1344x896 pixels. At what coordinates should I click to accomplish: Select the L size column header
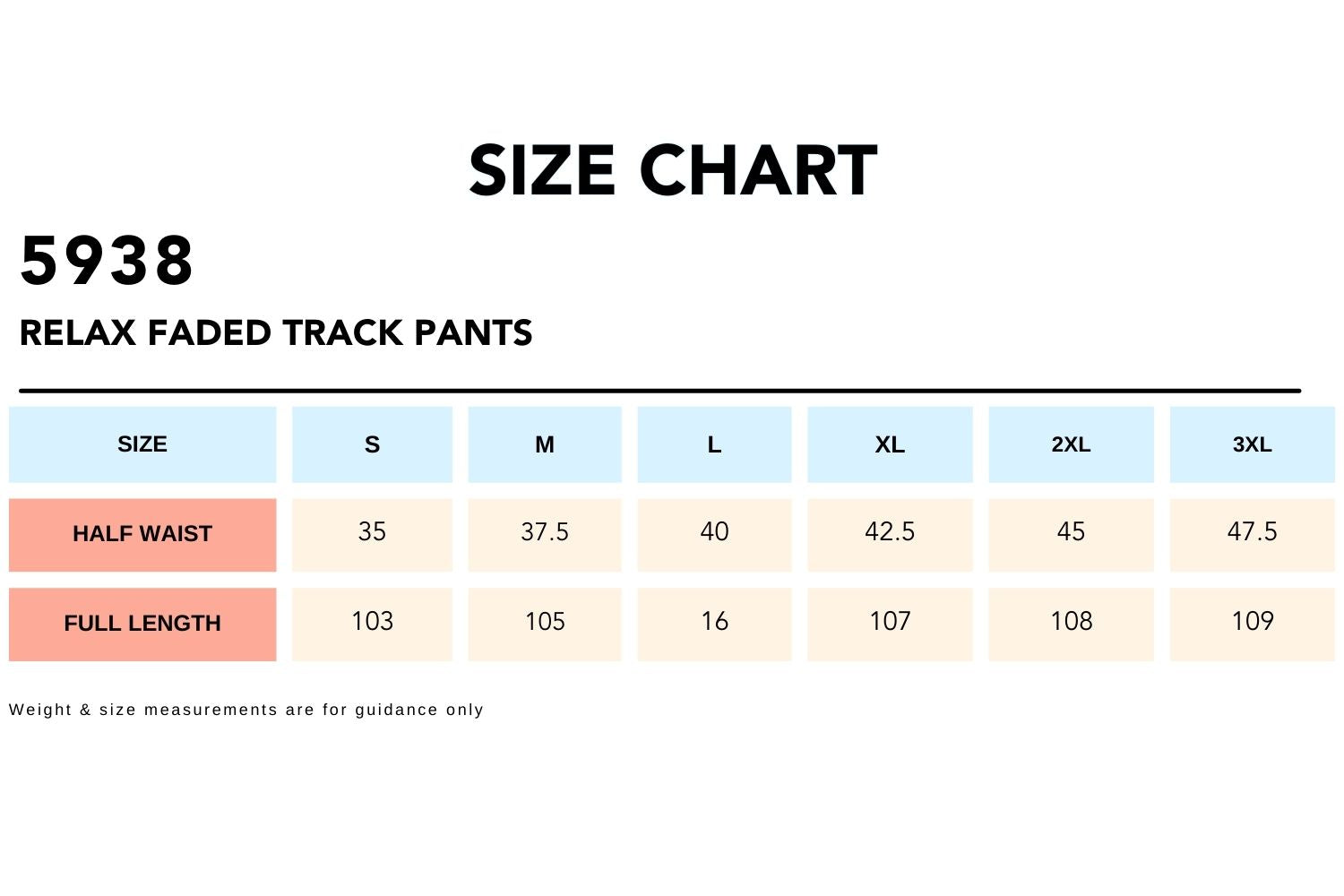(x=714, y=444)
